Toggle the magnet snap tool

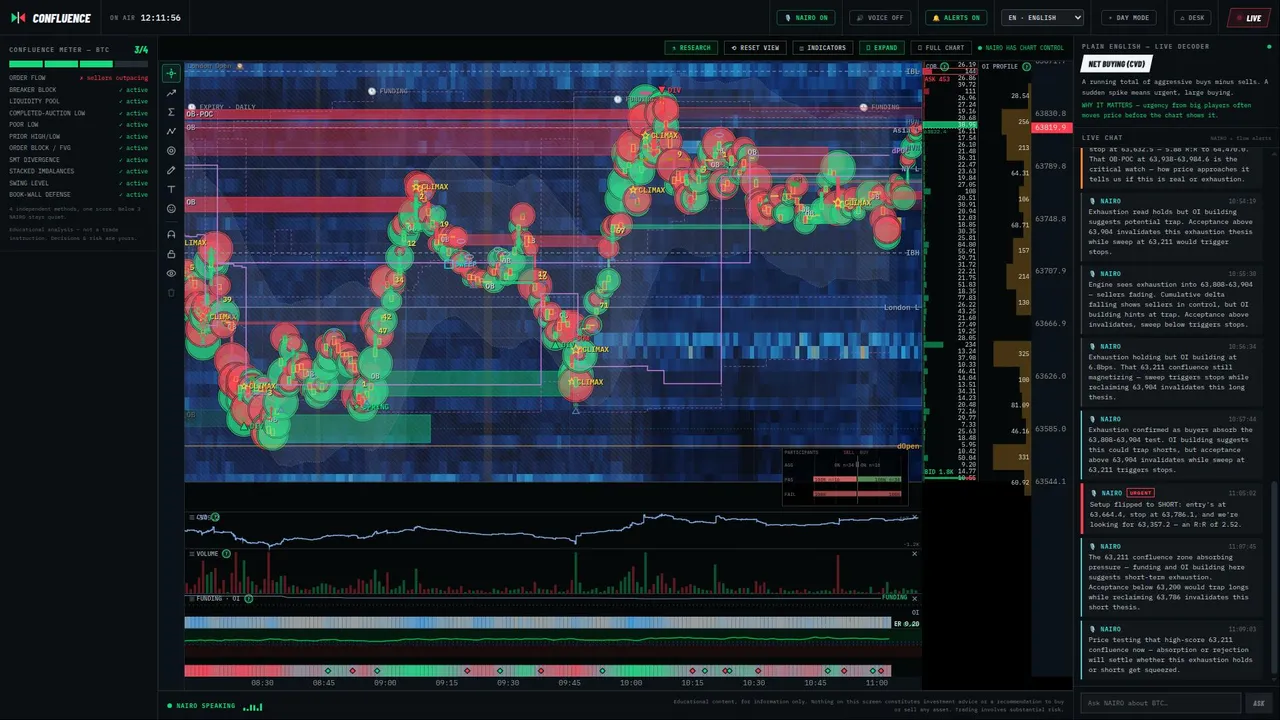tap(171, 234)
